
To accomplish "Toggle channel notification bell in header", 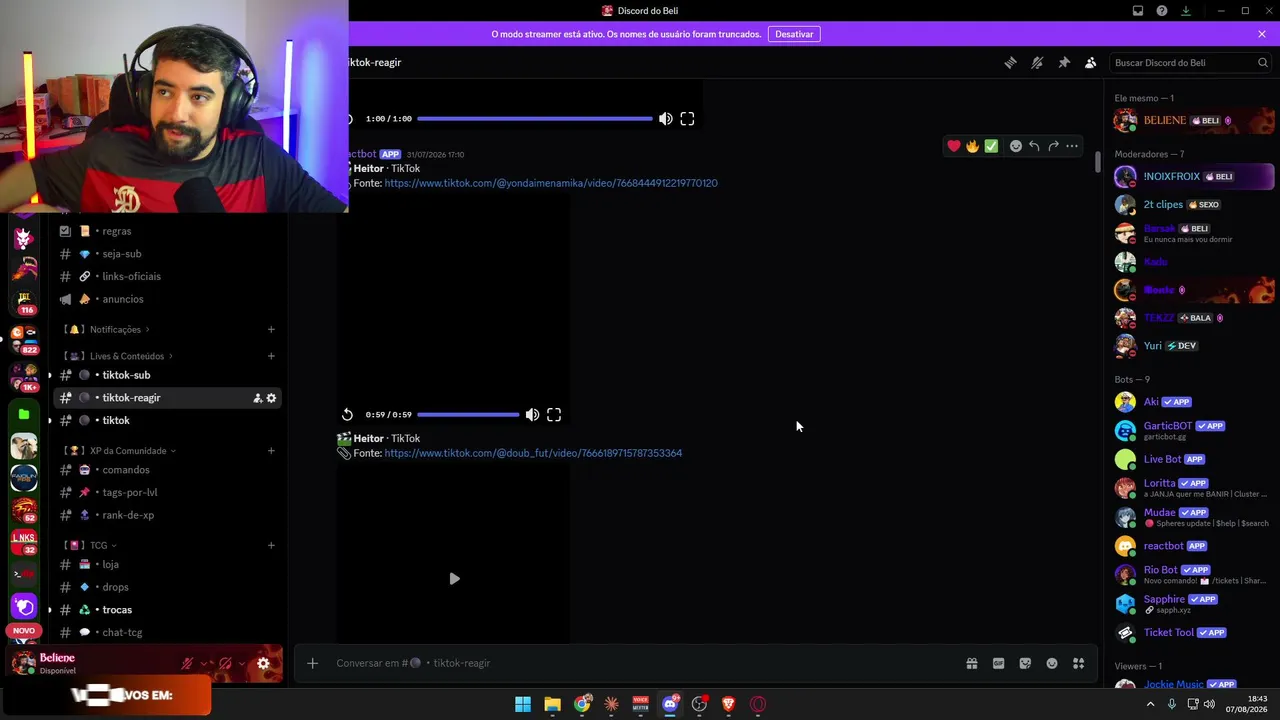I will (x=1037, y=62).
